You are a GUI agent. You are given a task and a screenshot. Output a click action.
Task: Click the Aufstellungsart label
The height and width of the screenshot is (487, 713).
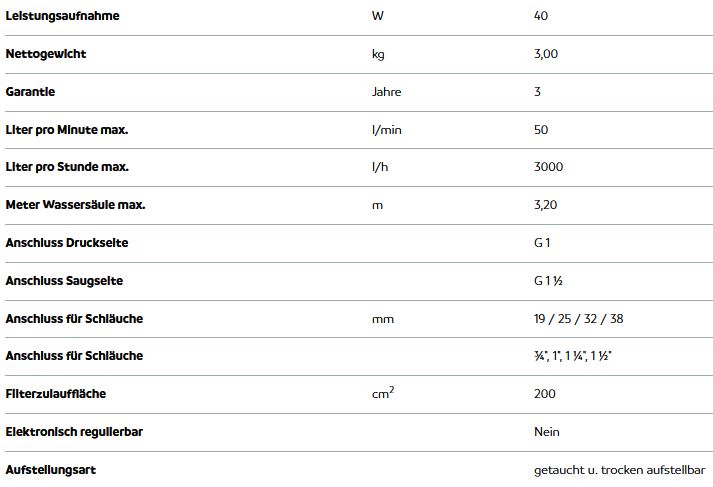pos(50,470)
